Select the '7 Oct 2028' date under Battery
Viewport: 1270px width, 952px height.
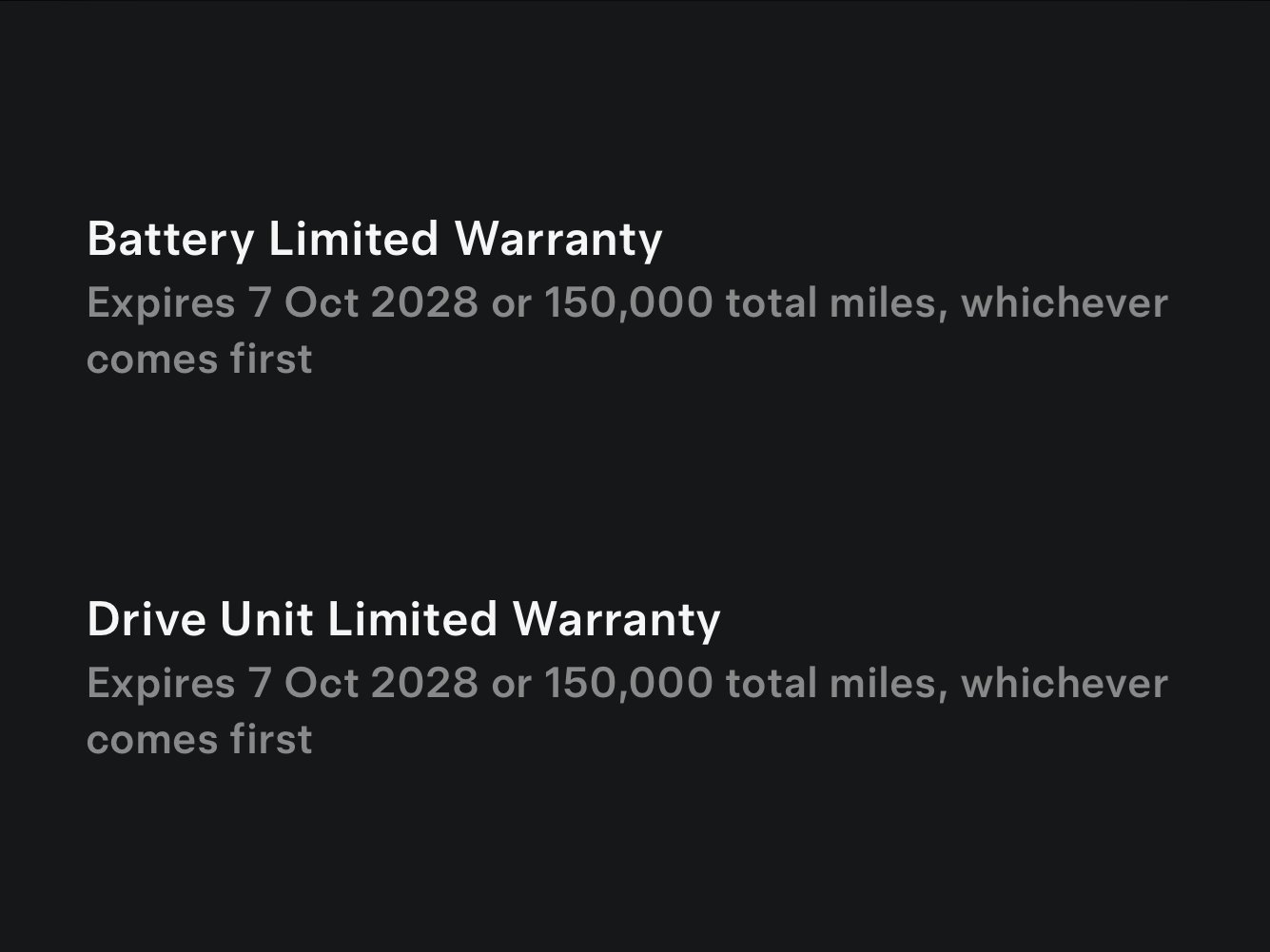(362, 303)
